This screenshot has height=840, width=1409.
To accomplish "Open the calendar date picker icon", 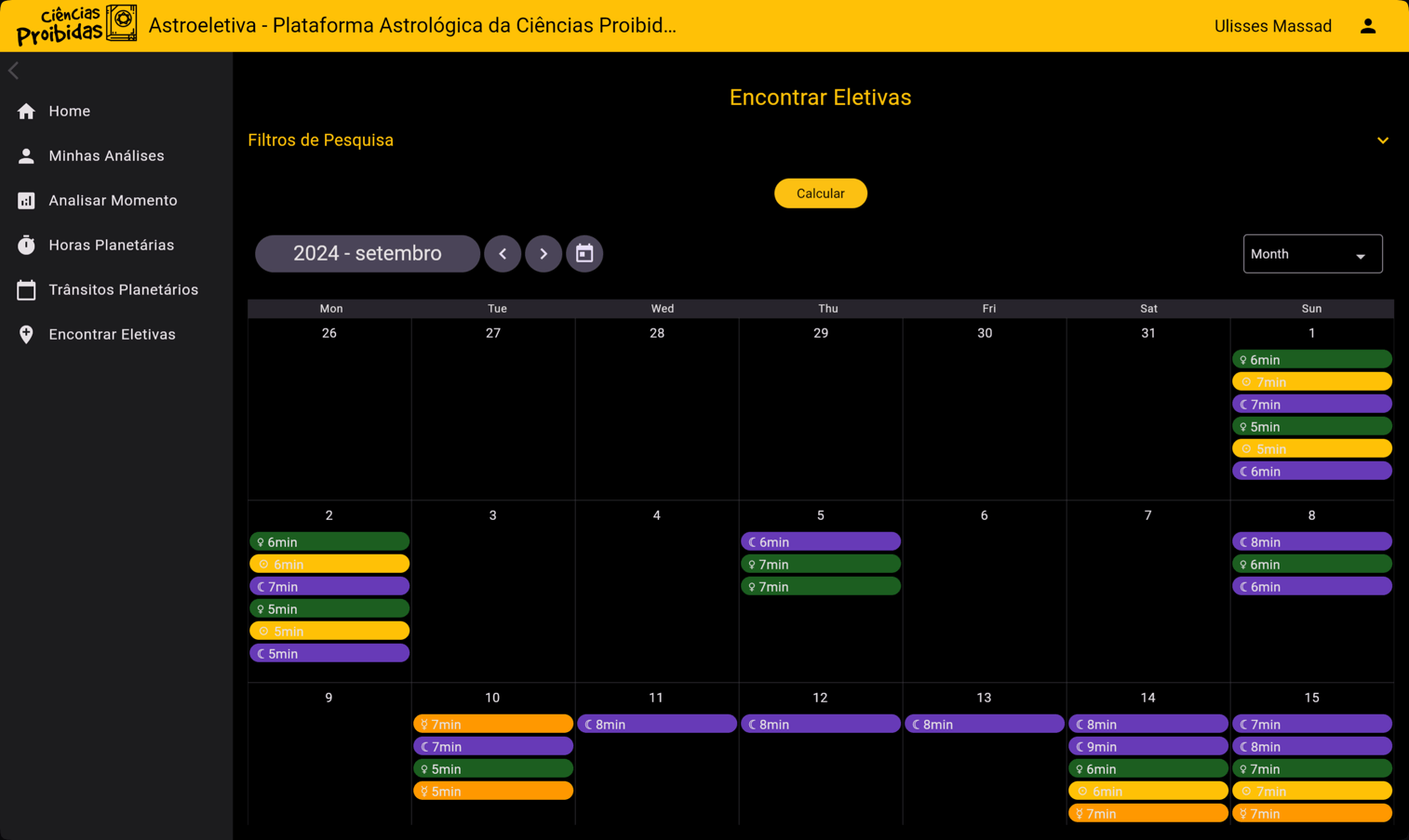I will 584,254.
